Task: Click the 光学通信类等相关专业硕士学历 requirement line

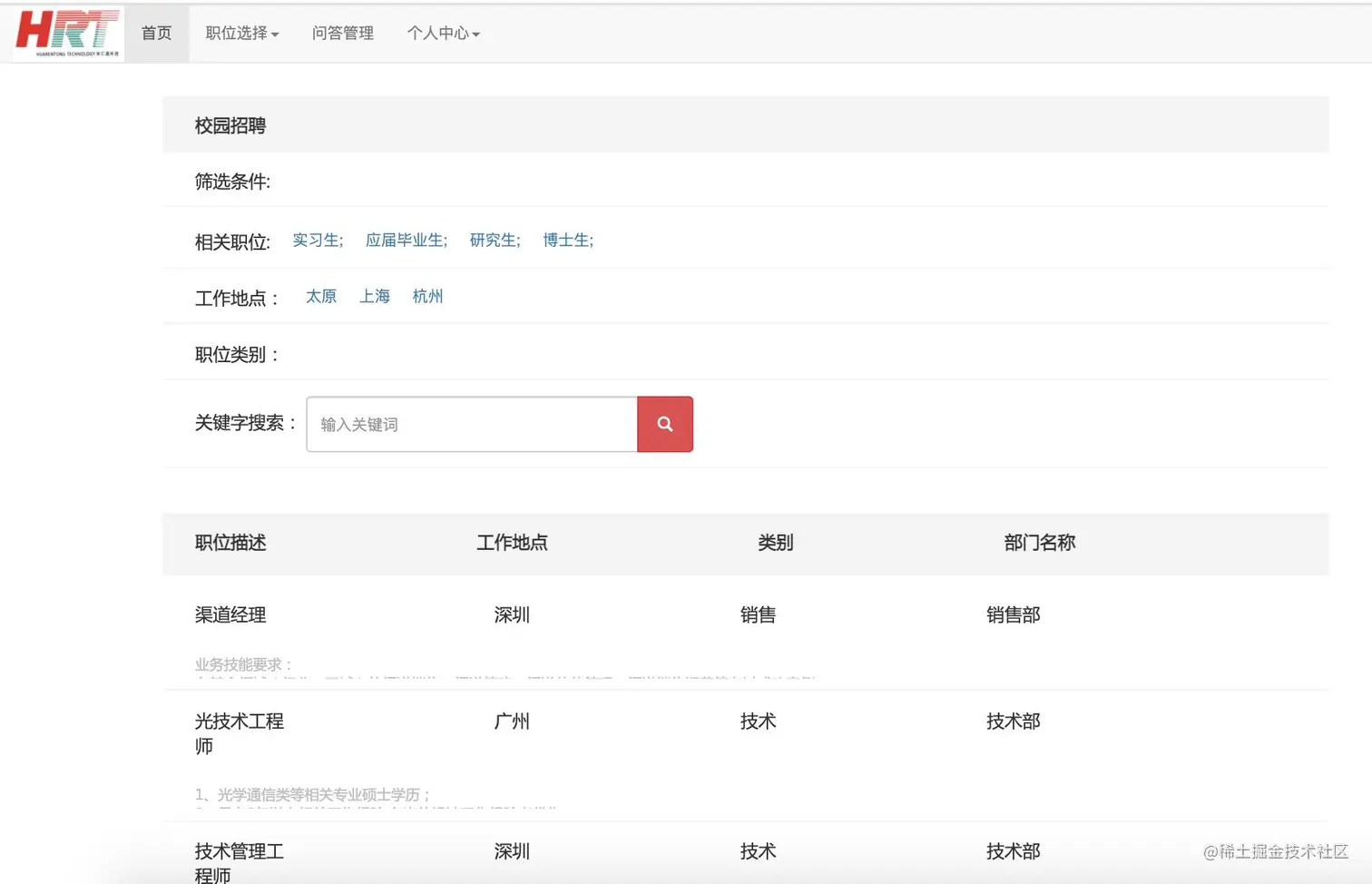Action: [x=312, y=794]
